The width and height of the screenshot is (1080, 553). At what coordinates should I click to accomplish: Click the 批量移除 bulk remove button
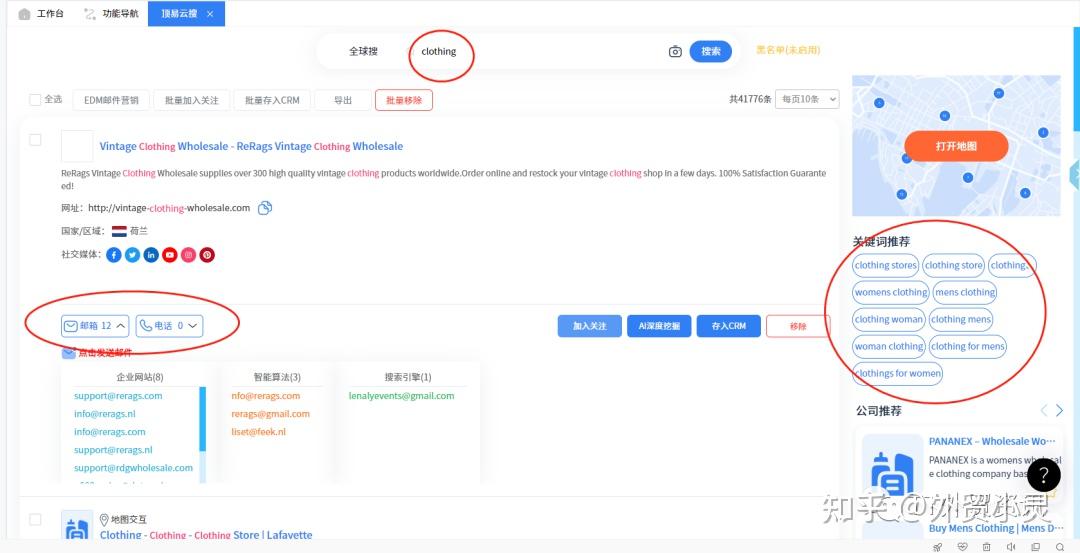[x=404, y=100]
